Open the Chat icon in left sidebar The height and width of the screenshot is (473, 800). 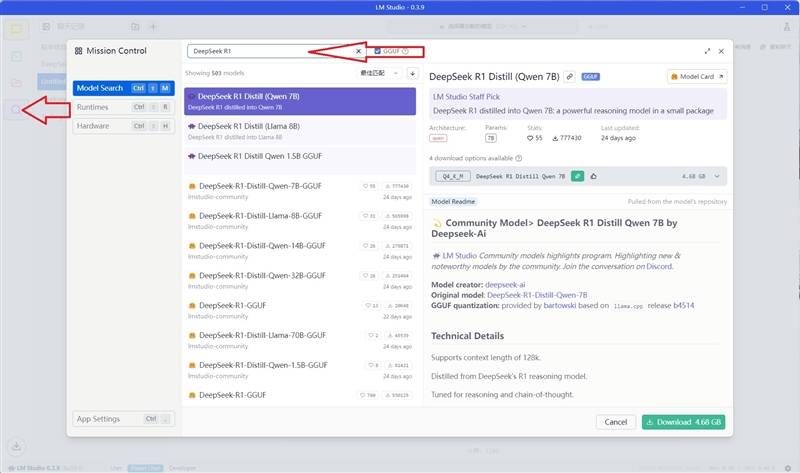tap(16, 29)
